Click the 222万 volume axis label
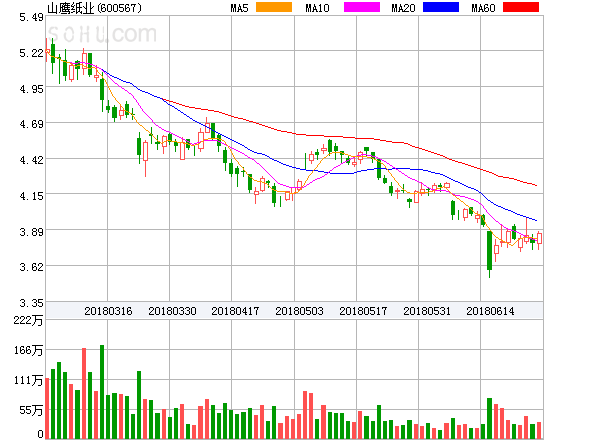 pos(29,321)
